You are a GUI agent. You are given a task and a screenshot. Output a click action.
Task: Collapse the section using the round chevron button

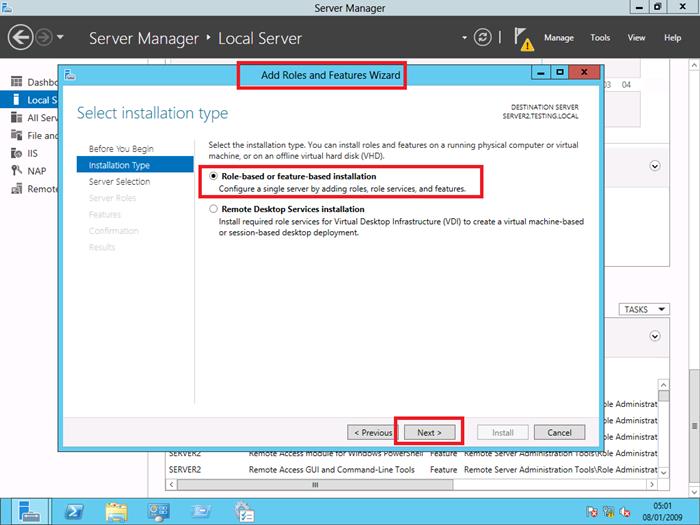pyautogui.click(x=656, y=167)
